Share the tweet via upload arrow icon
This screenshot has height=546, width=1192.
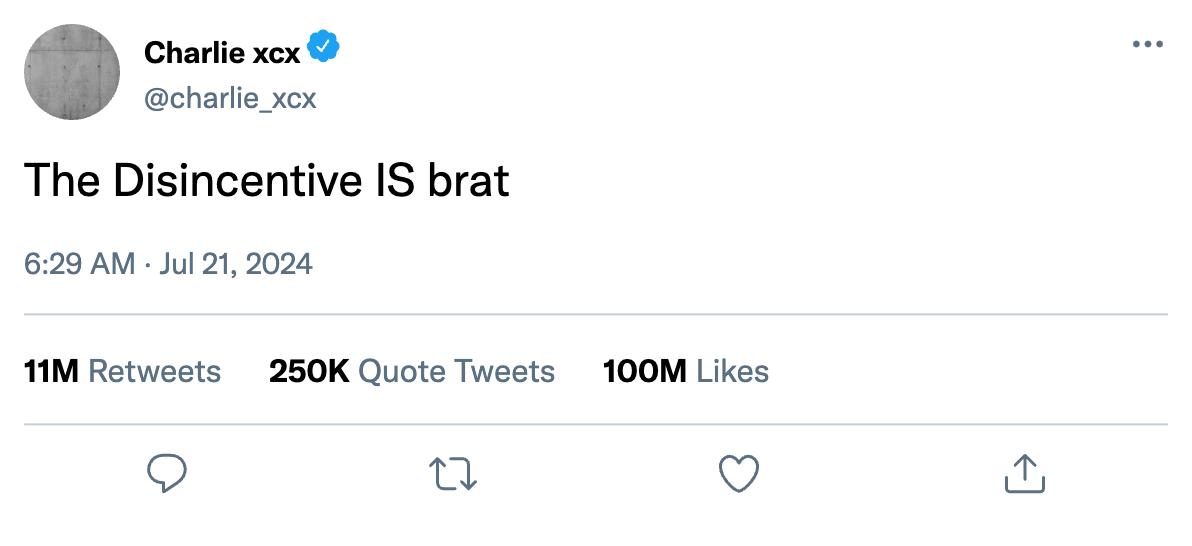coord(1024,473)
